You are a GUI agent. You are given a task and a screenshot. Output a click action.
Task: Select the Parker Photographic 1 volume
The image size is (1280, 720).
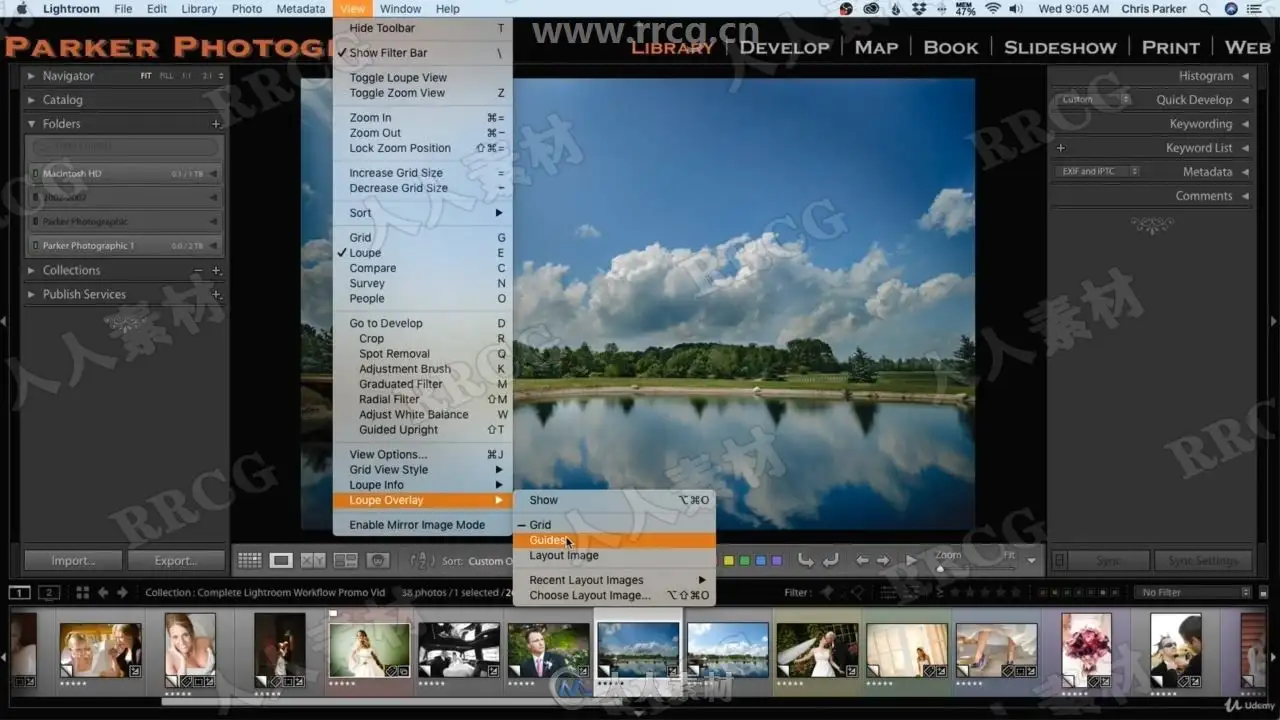point(124,245)
